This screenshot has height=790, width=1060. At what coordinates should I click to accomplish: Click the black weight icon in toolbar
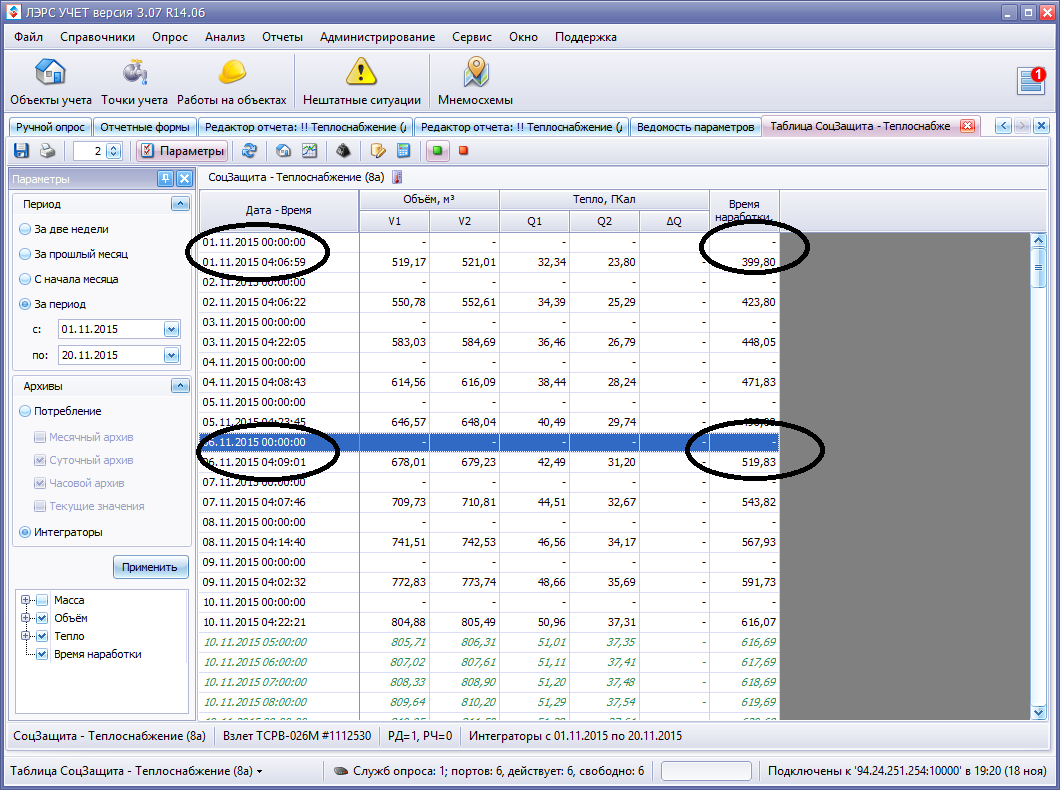343,151
